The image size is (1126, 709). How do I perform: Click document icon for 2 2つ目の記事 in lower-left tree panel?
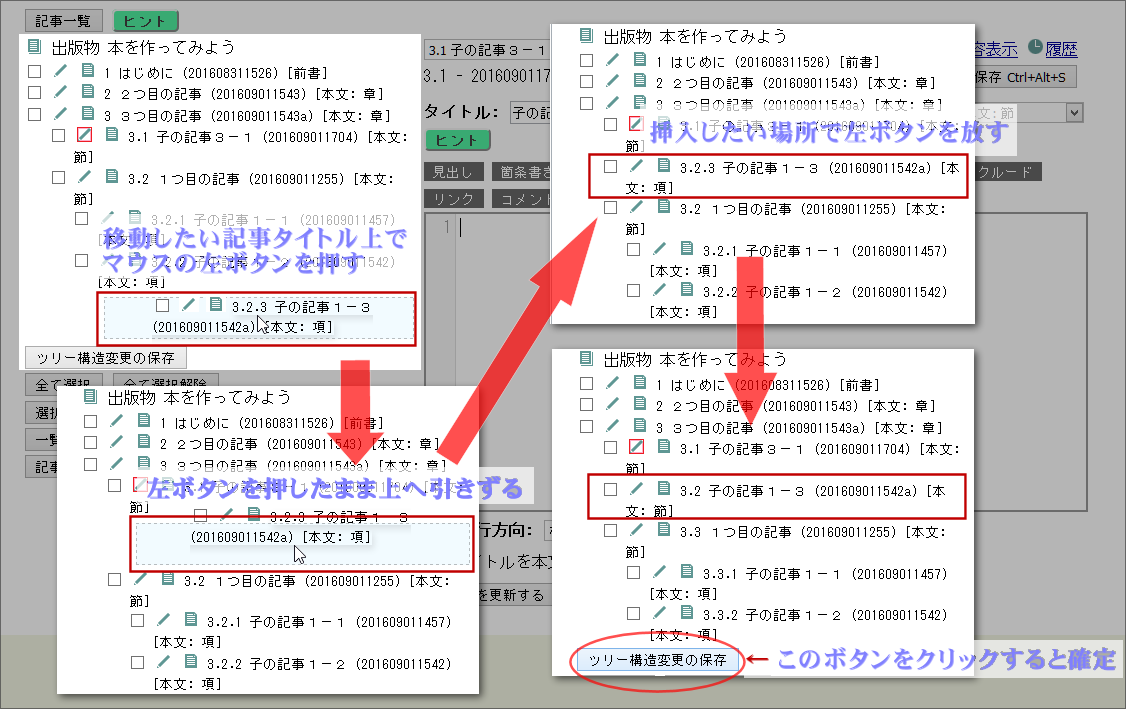tap(144, 441)
